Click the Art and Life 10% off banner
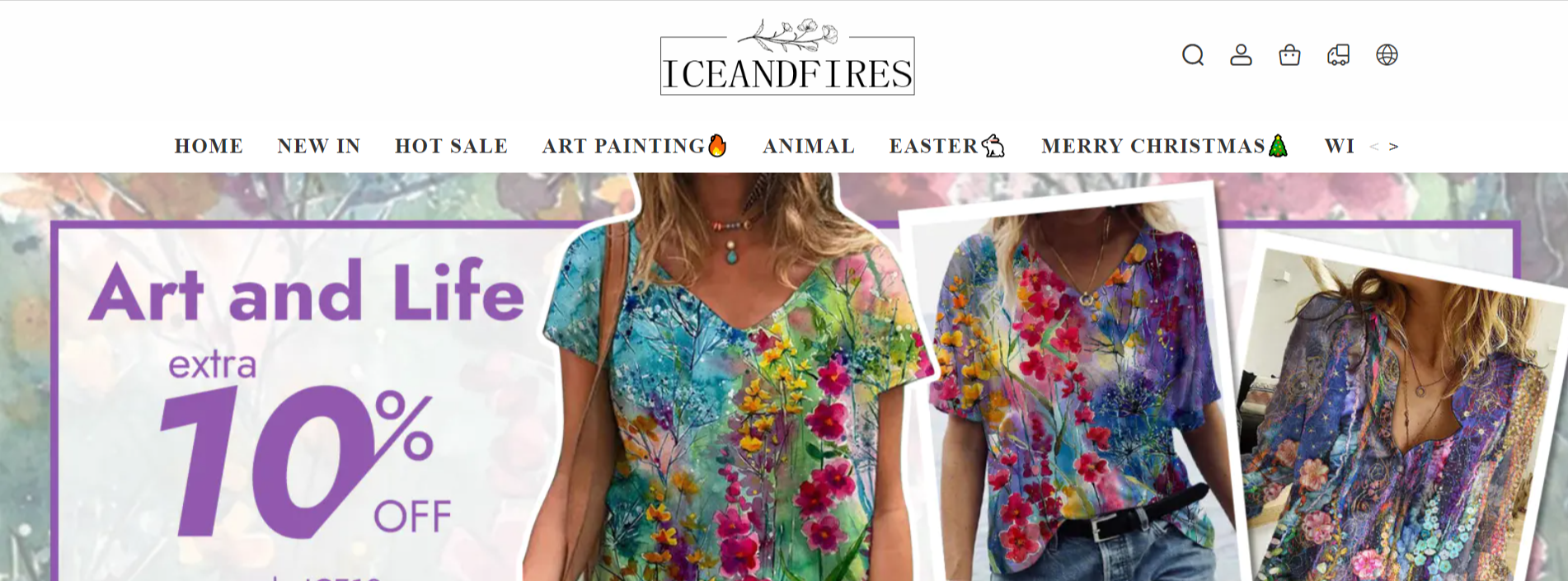Screen dimensions: 1568x581 pos(784,377)
